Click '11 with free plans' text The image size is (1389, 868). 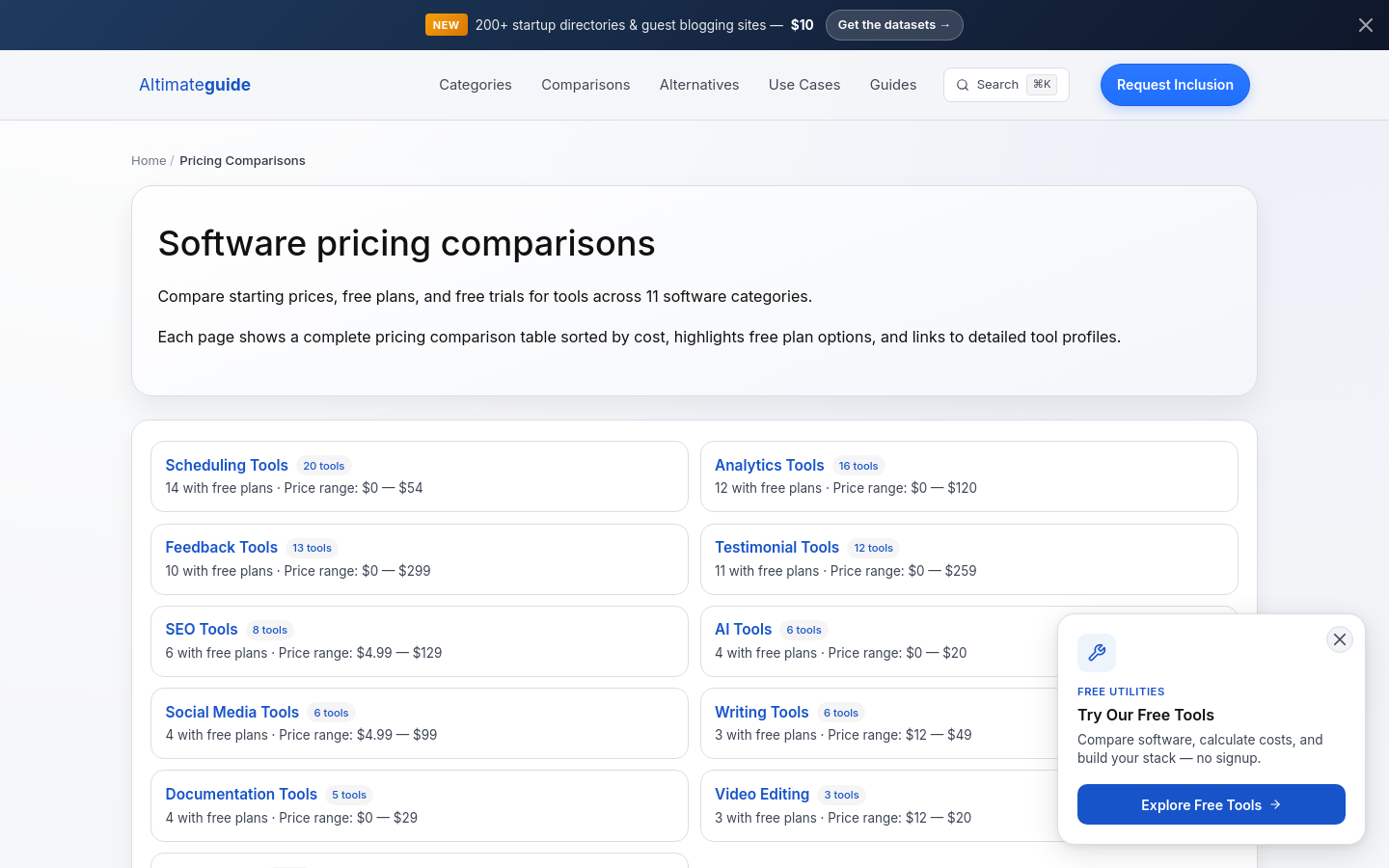tap(767, 571)
